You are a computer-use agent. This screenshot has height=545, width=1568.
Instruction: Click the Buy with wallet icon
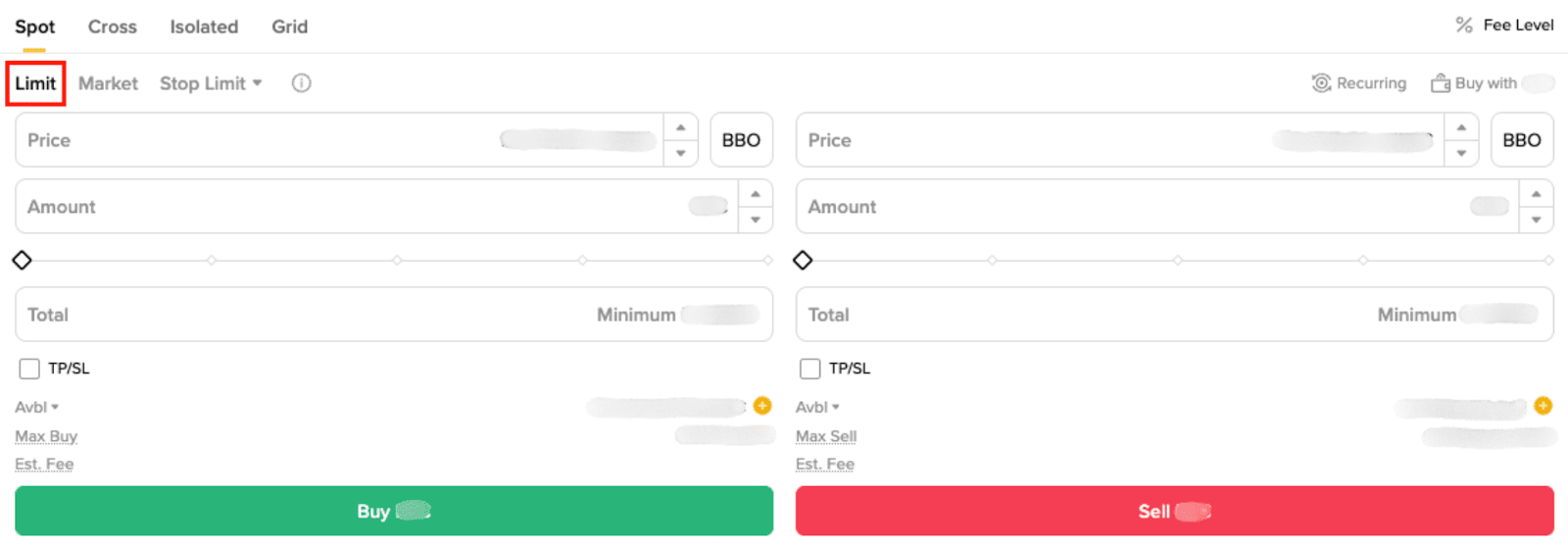pyautogui.click(x=1440, y=83)
